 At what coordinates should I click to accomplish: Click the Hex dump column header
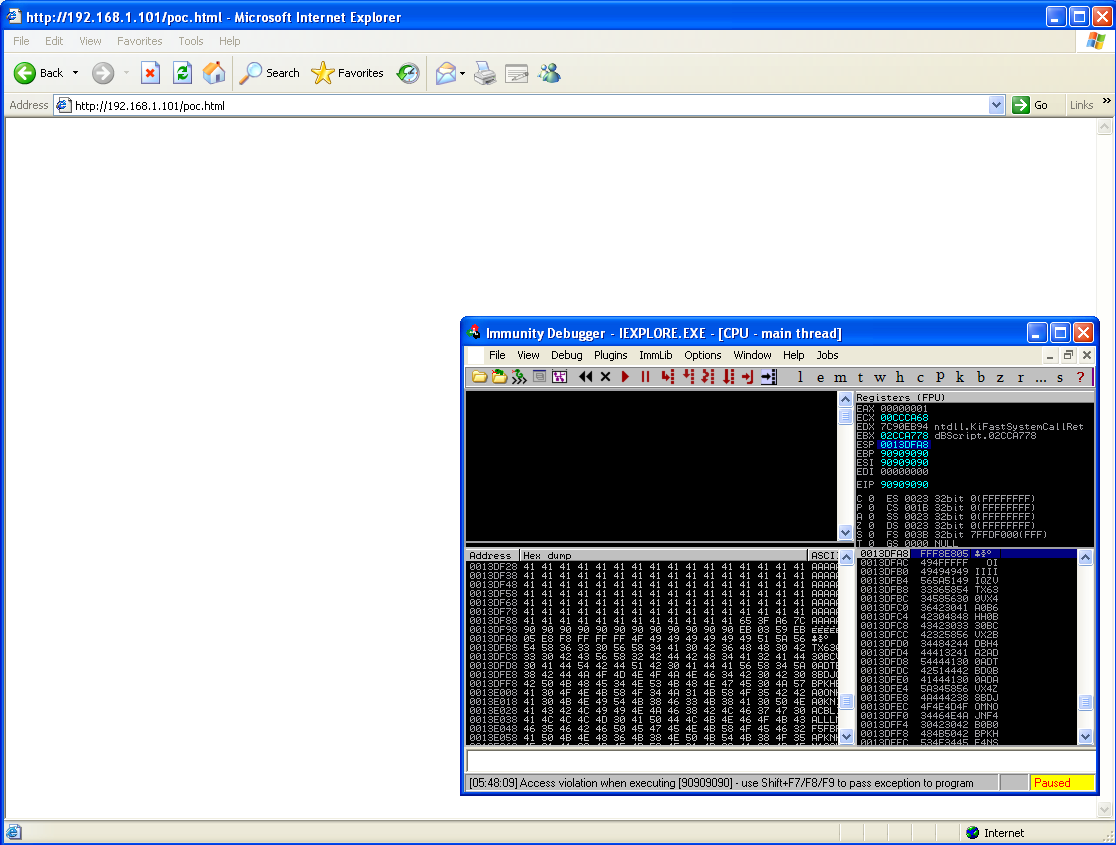click(663, 555)
